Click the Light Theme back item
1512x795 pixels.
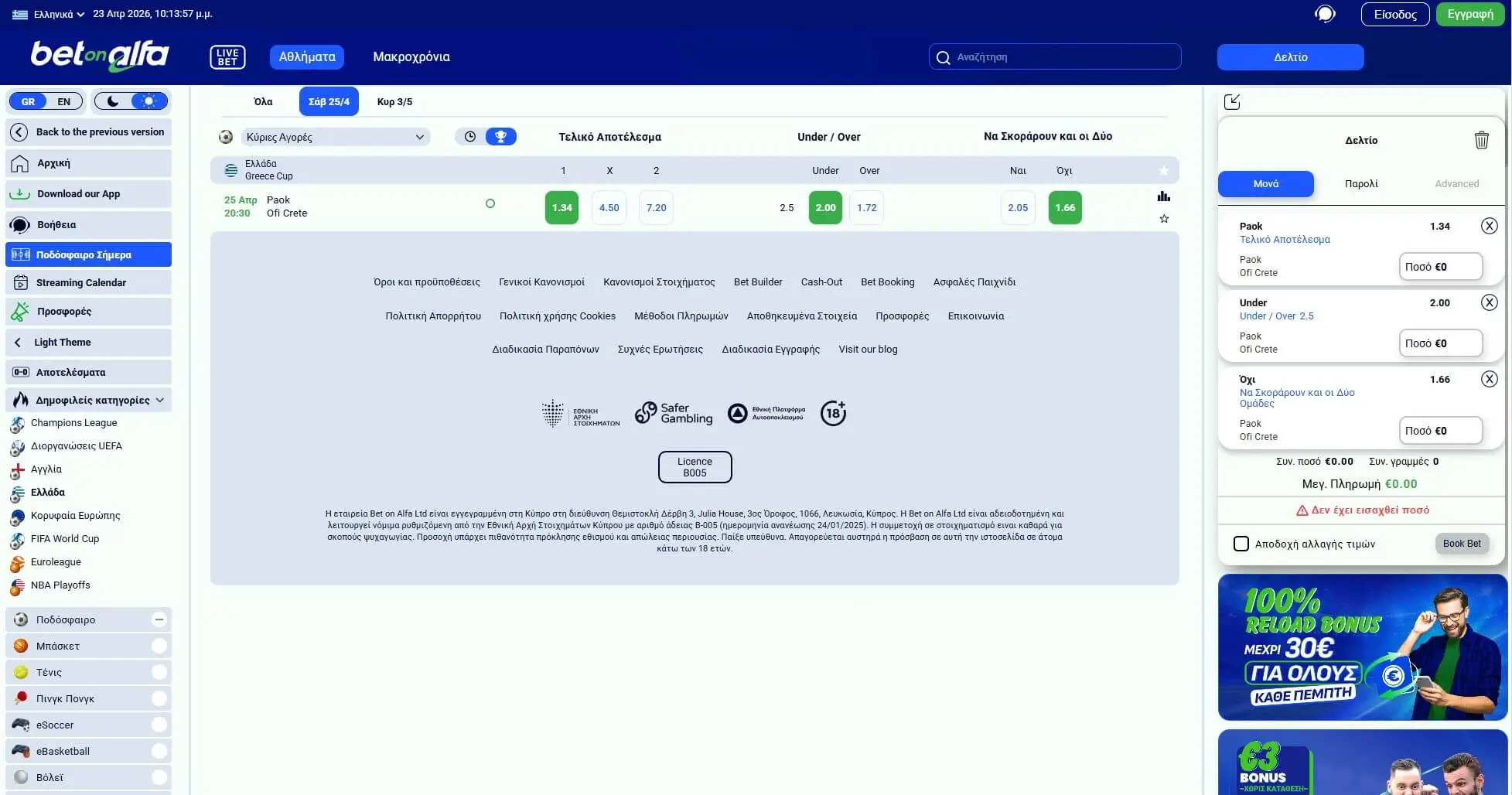pyautogui.click(x=88, y=343)
